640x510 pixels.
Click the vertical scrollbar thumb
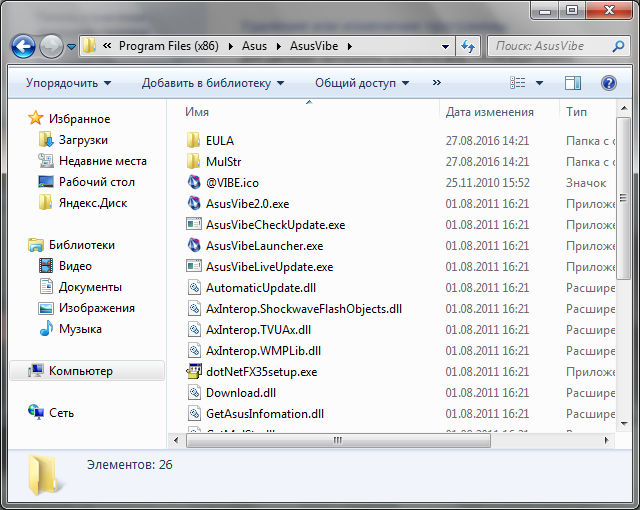624,199
